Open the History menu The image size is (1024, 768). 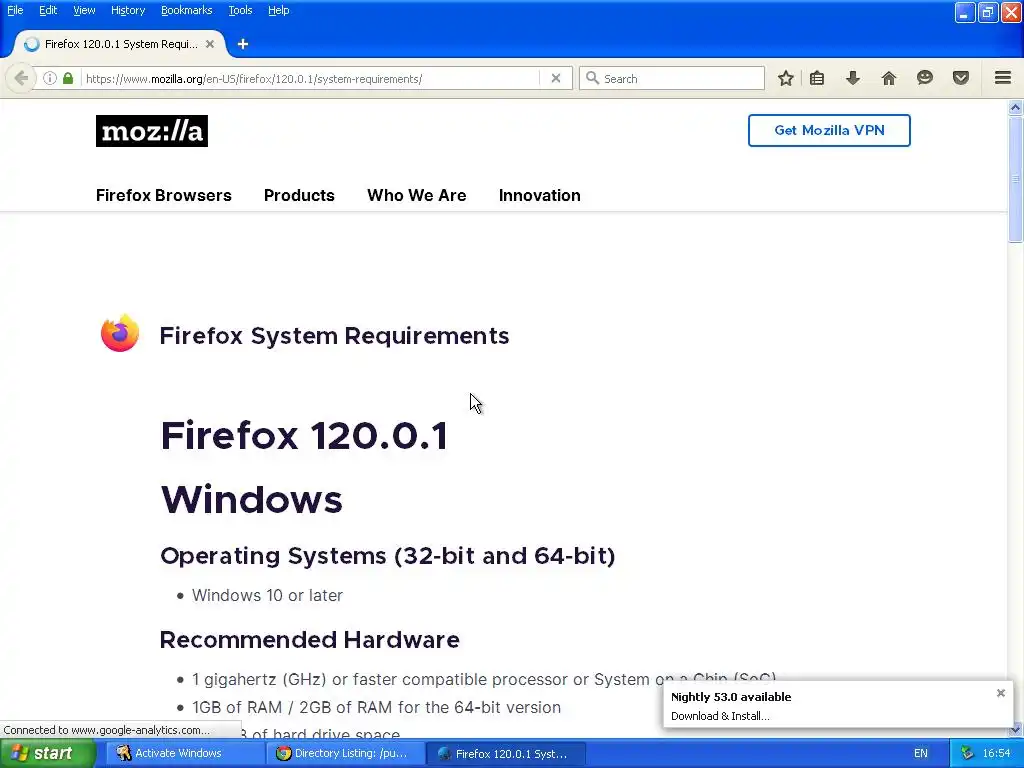(128, 10)
